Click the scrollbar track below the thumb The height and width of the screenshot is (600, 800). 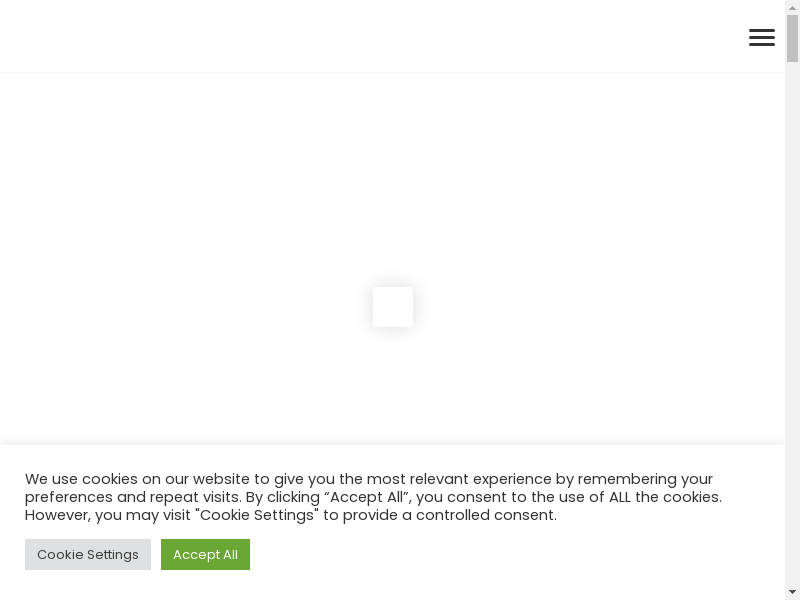792,327
